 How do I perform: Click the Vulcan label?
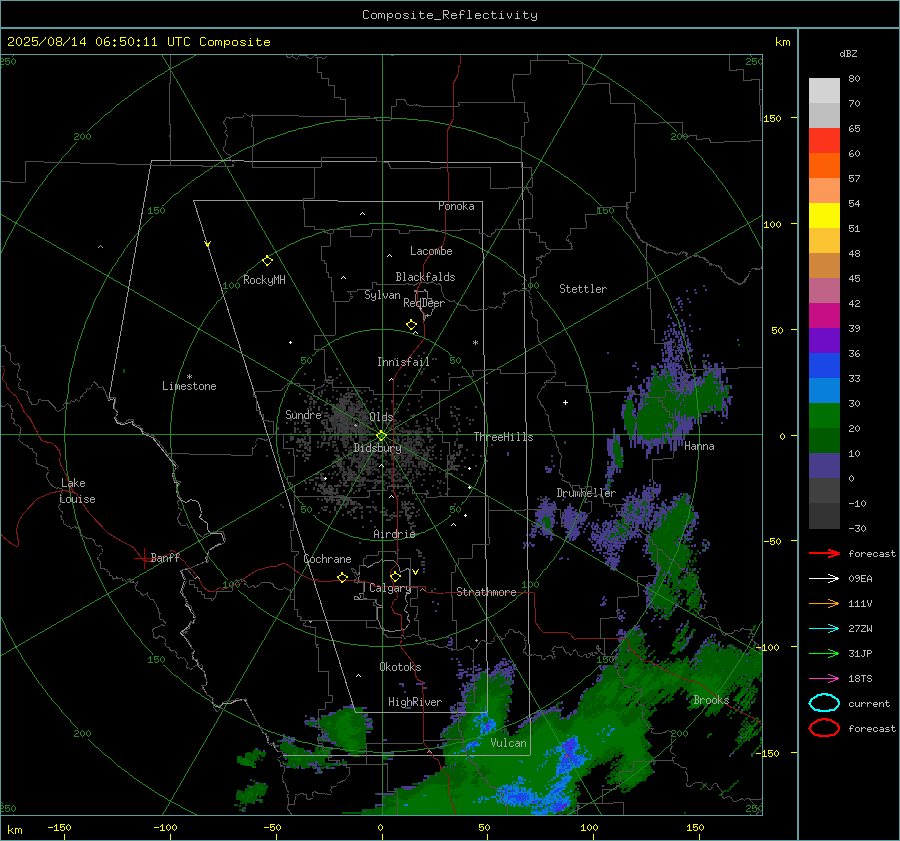(508, 743)
